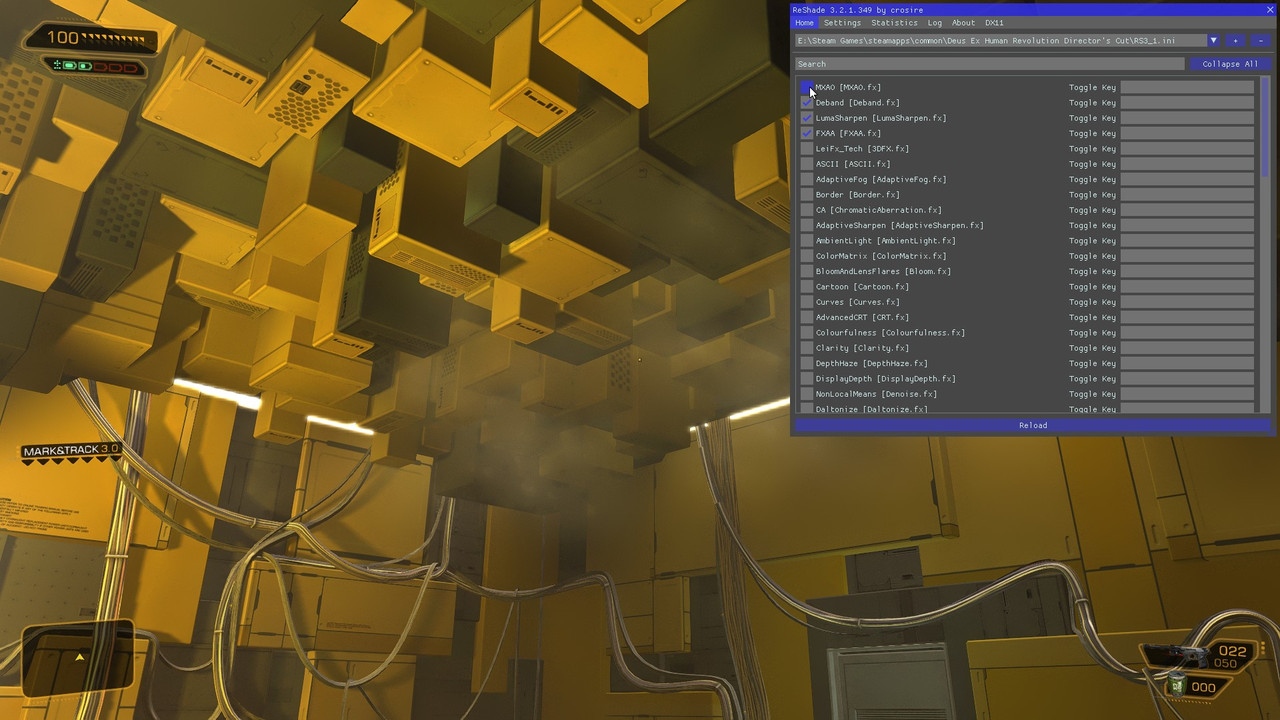Screen dimensions: 1280x720
Task: Enable the MXAO effect checkbox
Action: coord(807,87)
